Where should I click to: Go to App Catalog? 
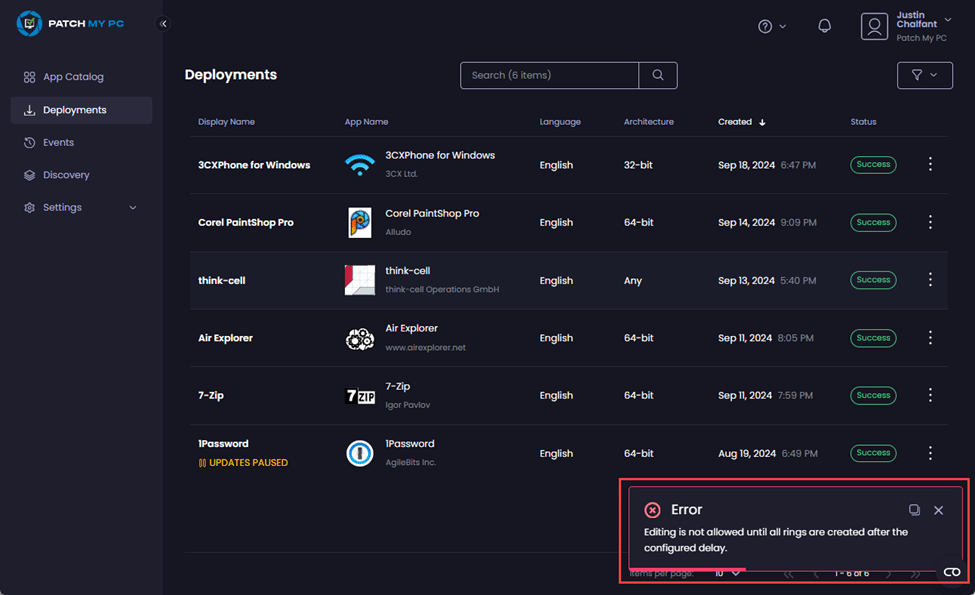click(73, 77)
